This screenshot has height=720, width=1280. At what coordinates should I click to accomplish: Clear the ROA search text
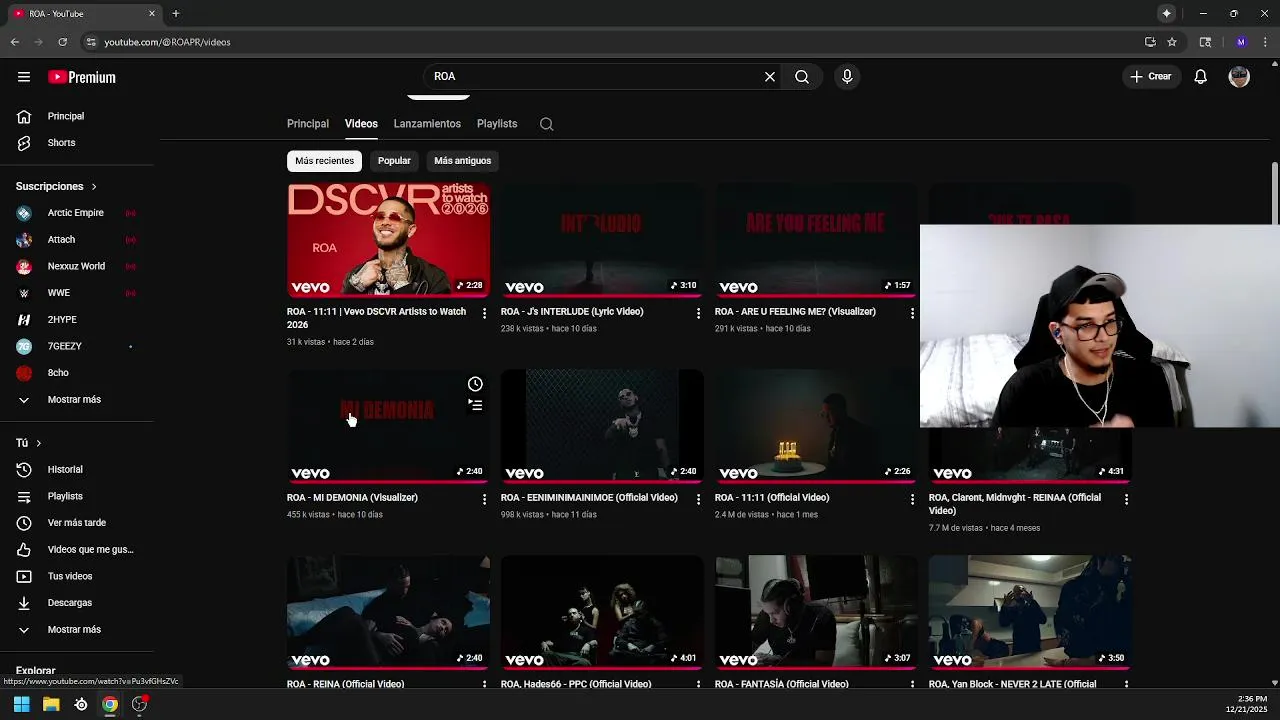pos(770,76)
